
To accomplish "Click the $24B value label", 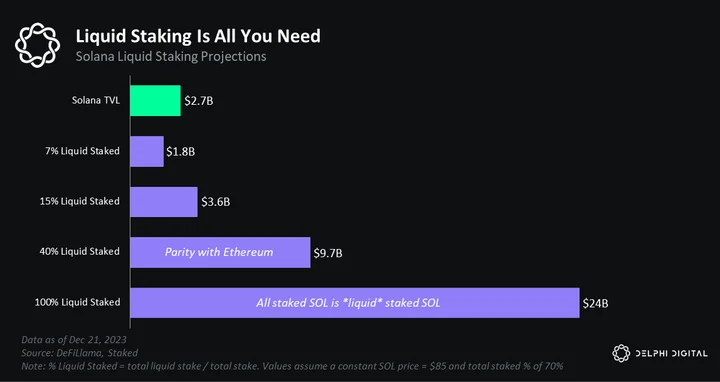I will coord(596,303).
